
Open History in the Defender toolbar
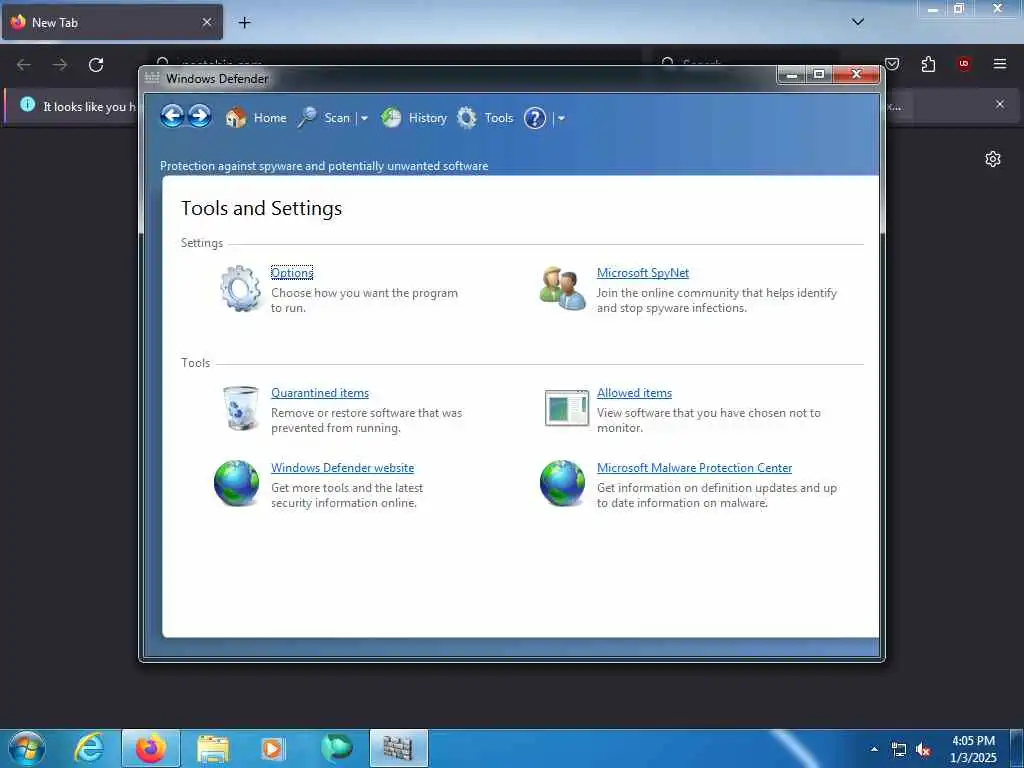tap(427, 118)
